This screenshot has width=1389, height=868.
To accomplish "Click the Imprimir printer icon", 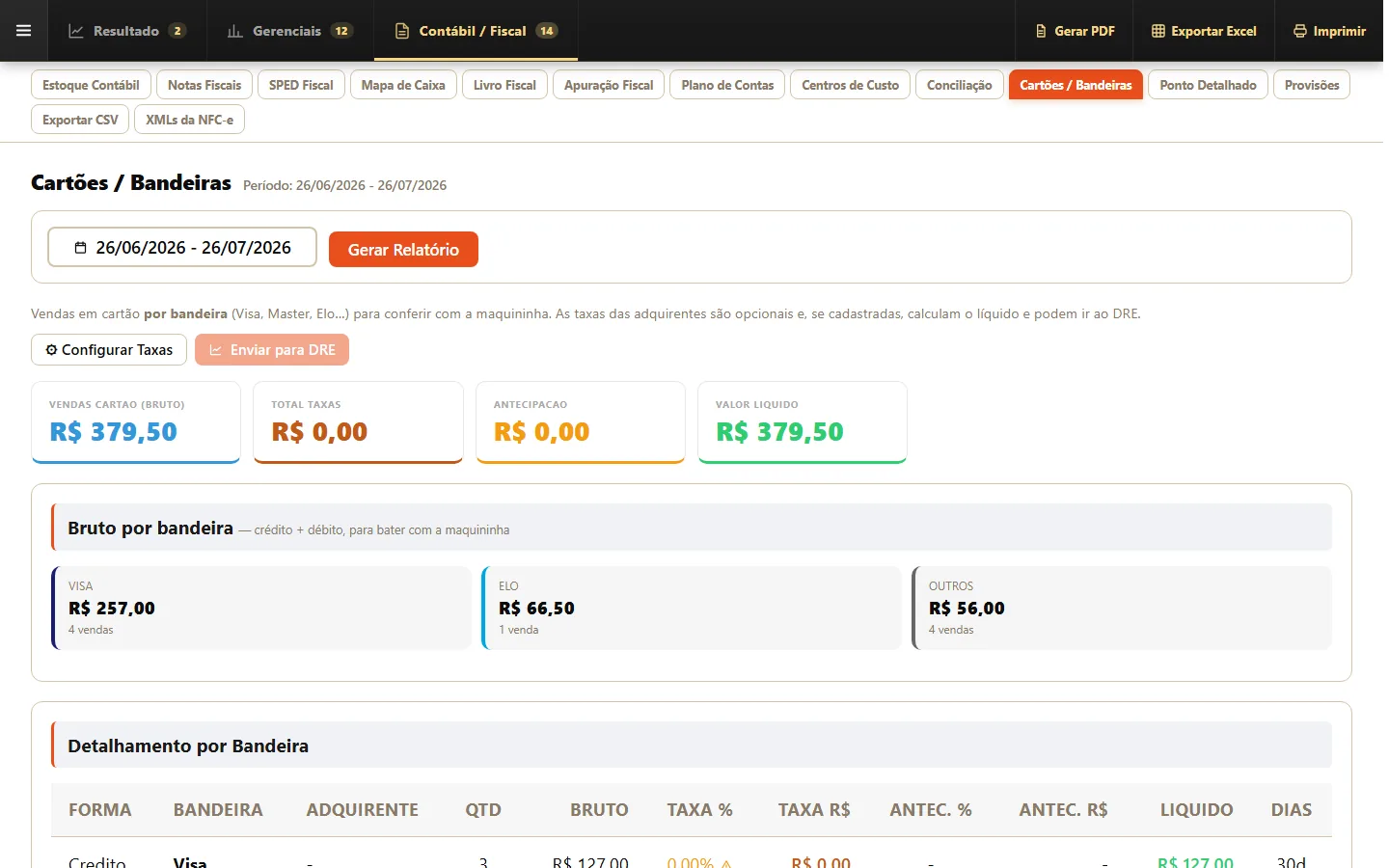I will [x=1300, y=31].
